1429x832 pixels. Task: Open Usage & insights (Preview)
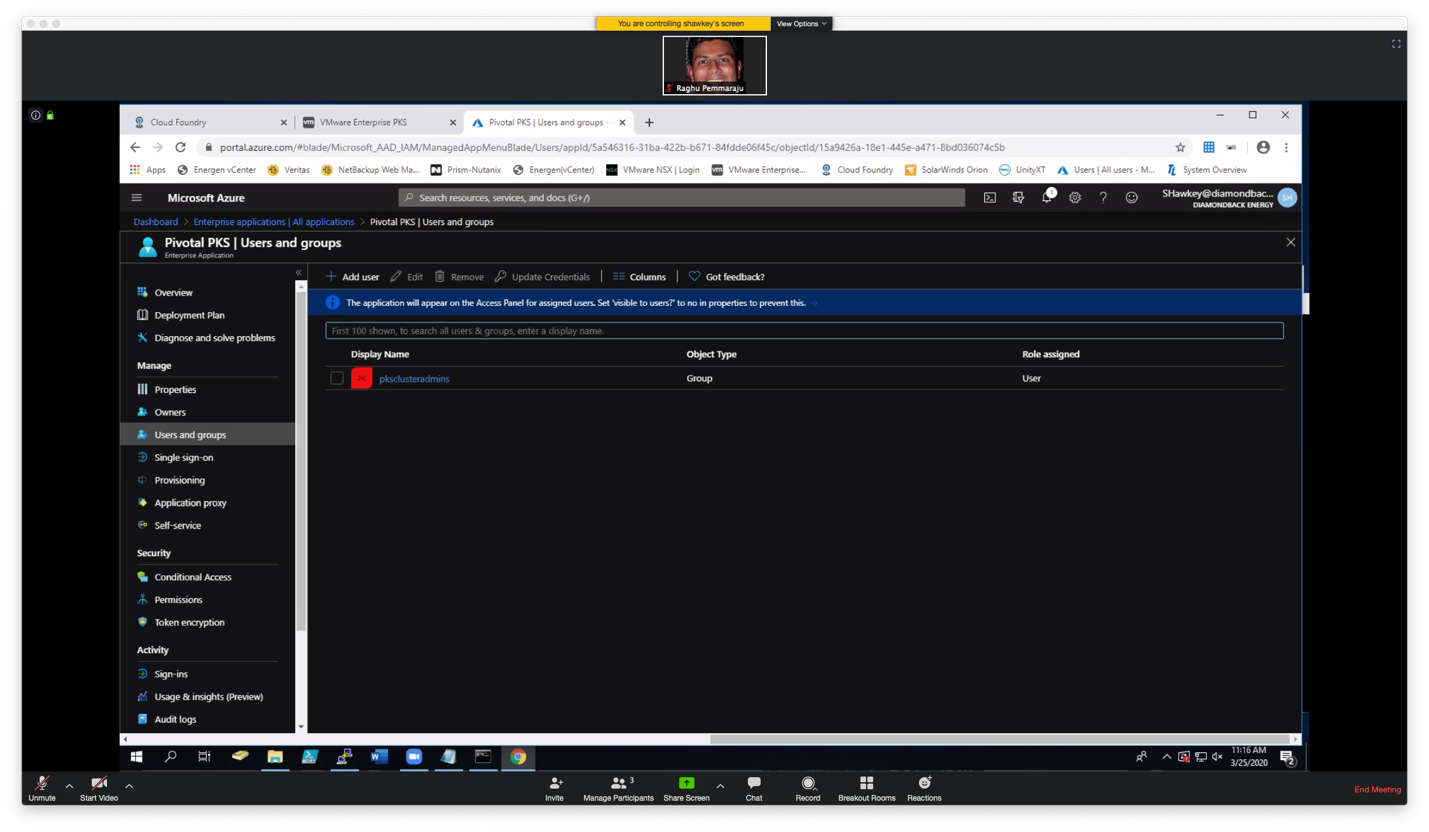208,697
